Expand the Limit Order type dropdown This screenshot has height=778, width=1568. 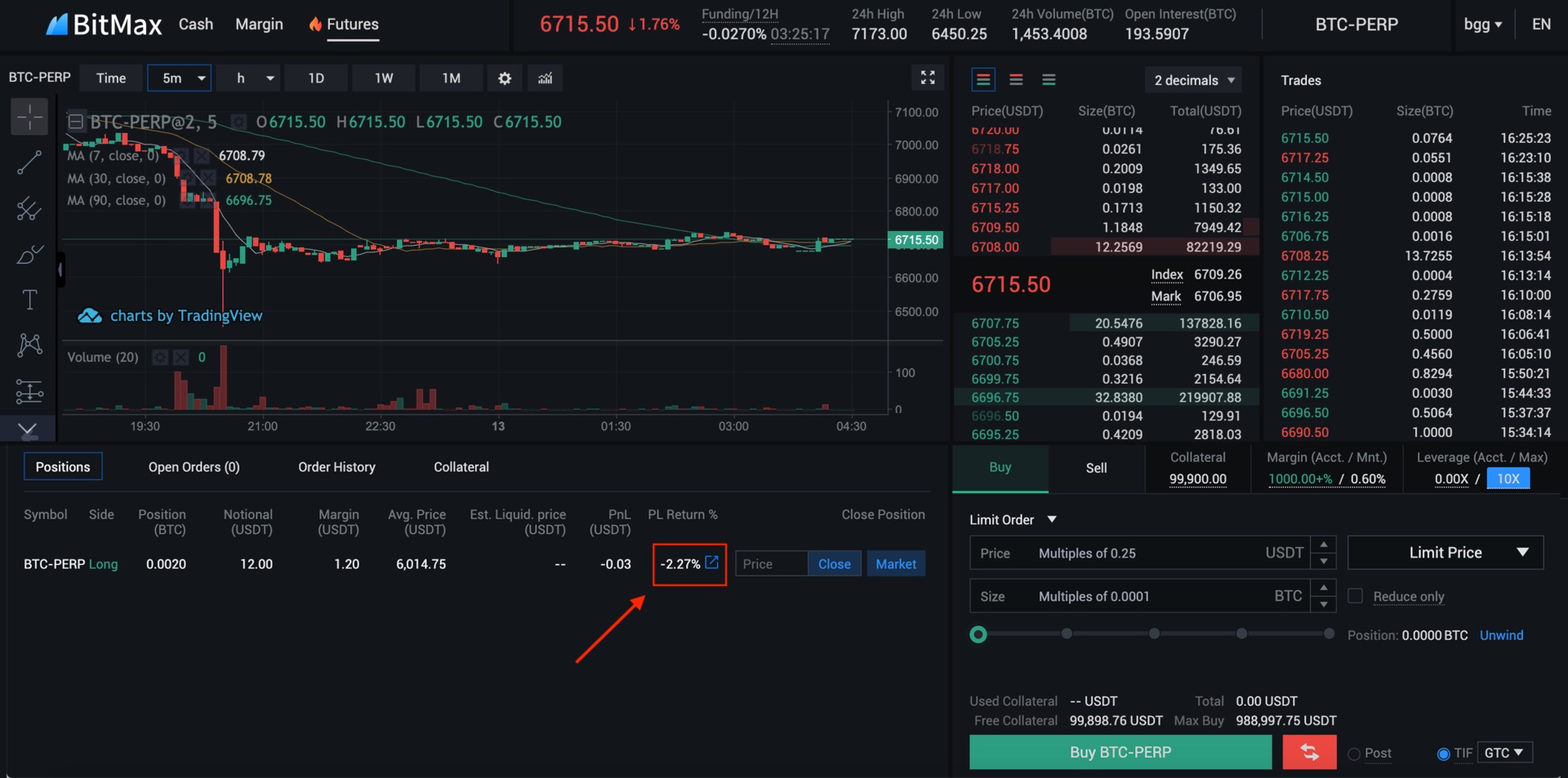1013,520
